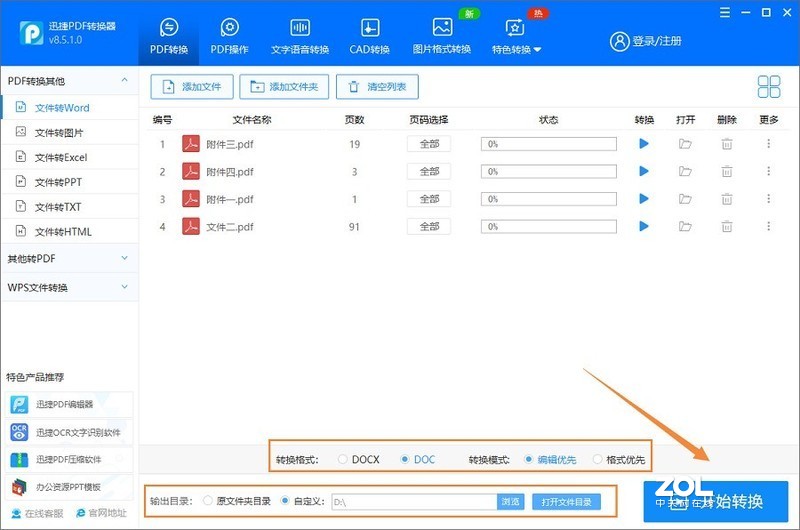Select 文件转HTML in sidebar
Viewport: 800px width, 530px height.
click(70, 232)
